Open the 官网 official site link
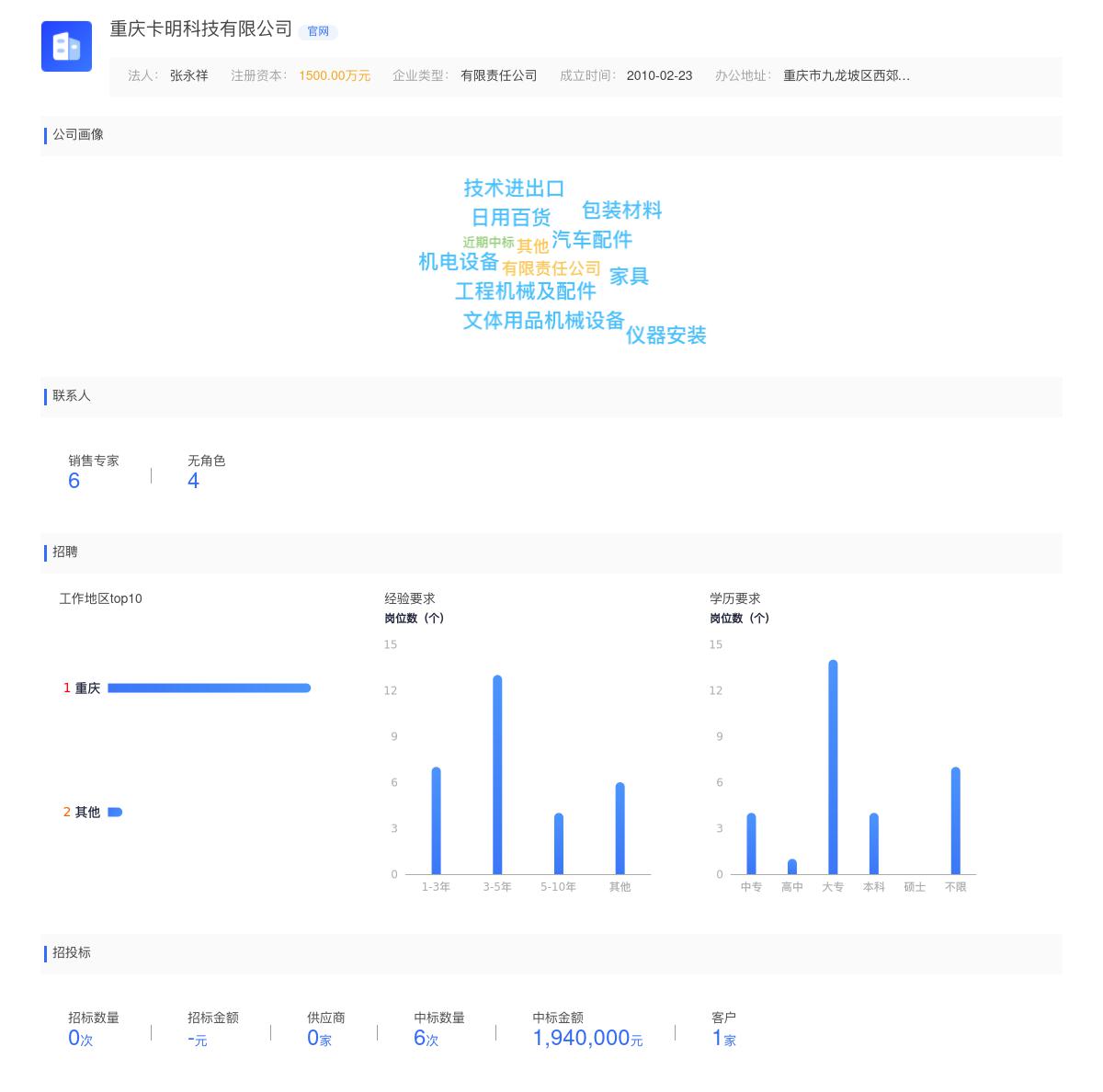1103x1092 pixels. click(318, 31)
